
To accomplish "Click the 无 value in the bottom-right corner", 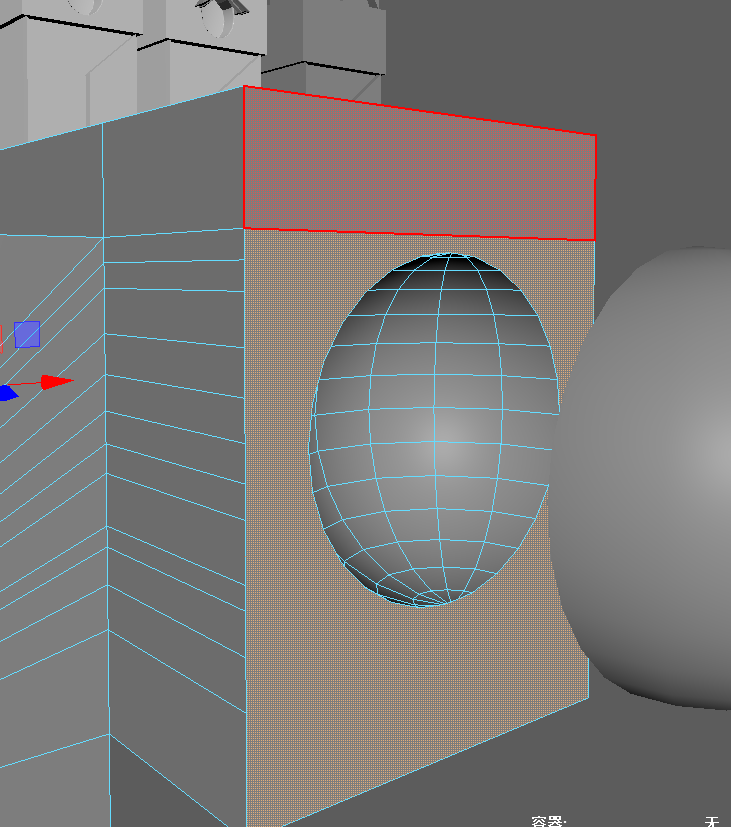I will [x=712, y=821].
